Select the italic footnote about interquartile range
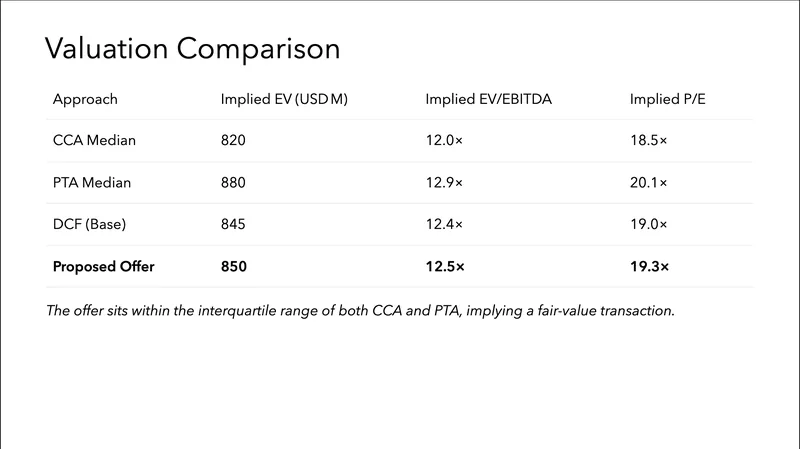The image size is (800, 449). pyautogui.click(x=361, y=311)
